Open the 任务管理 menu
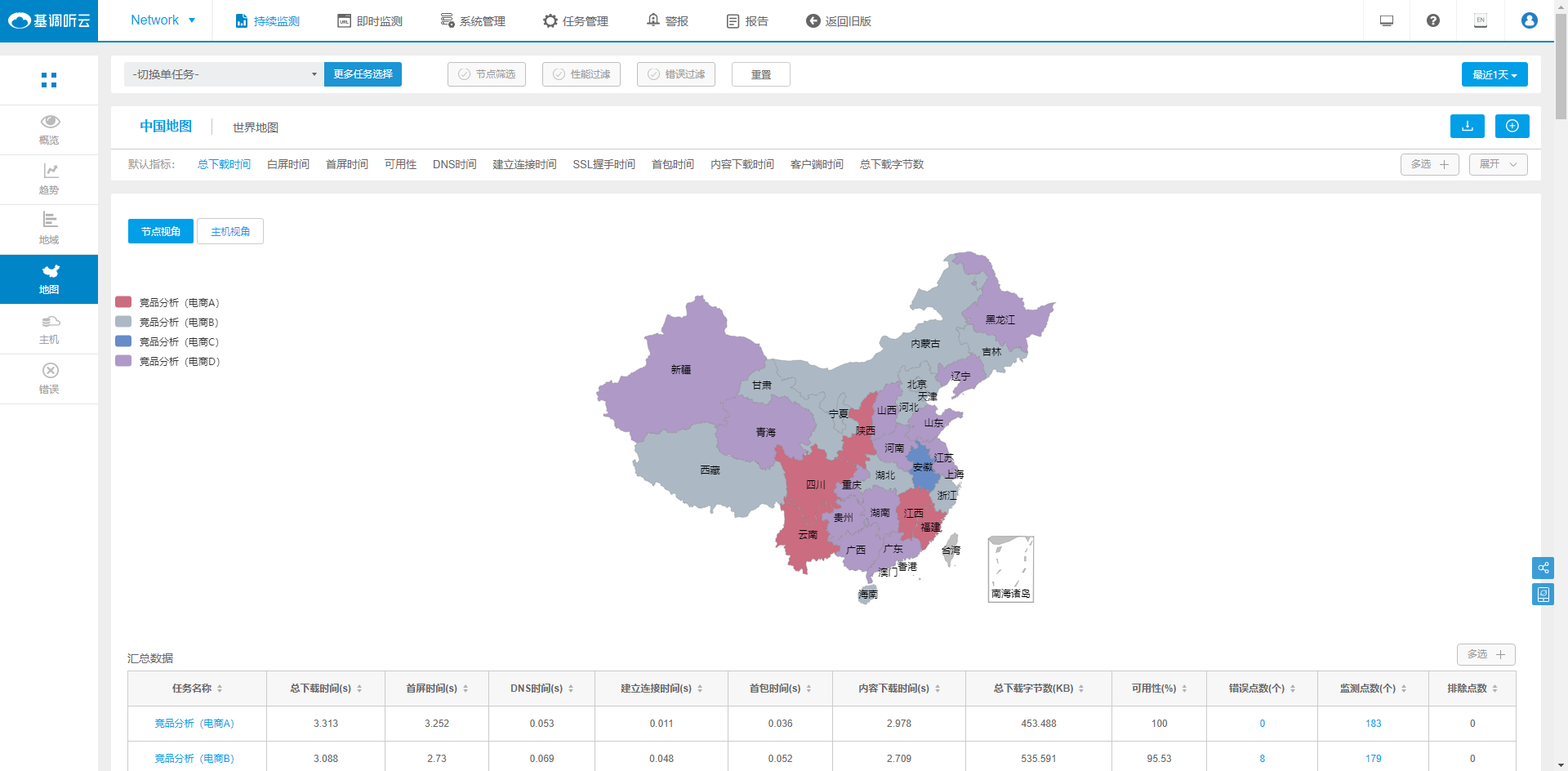1568x771 pixels. point(576,20)
